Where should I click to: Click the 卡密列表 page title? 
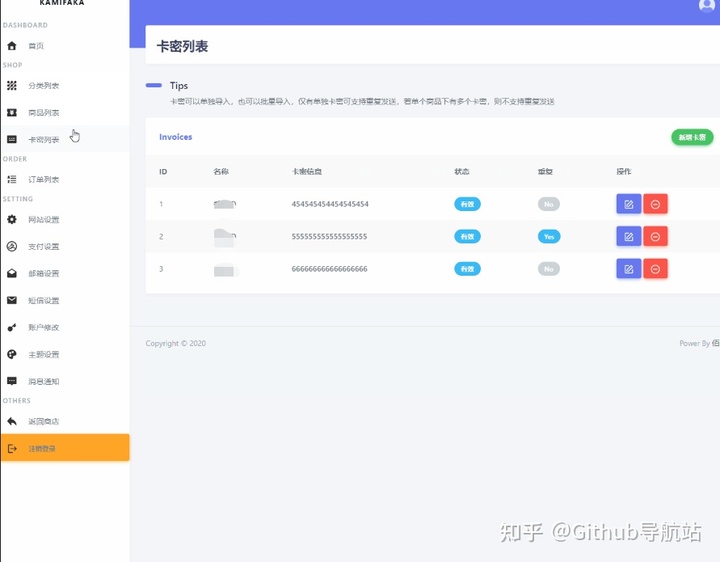[x=182, y=46]
